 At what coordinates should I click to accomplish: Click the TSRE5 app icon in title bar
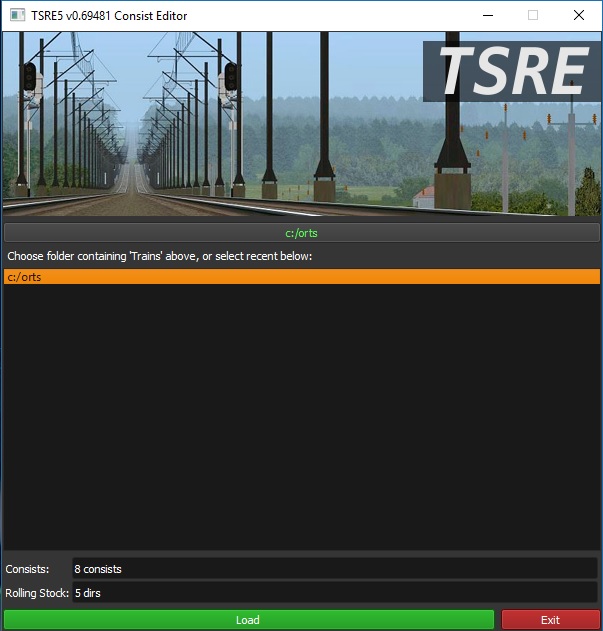click(x=14, y=15)
